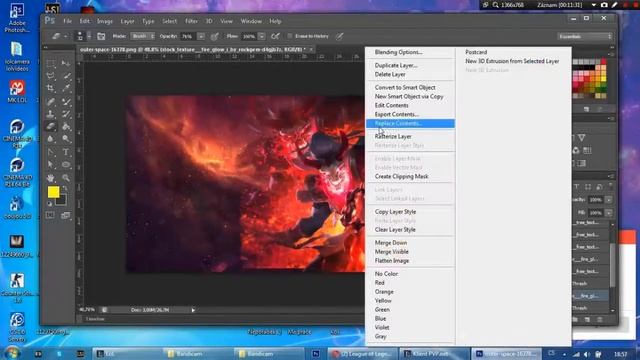Open the Filter menu

pos(191,21)
